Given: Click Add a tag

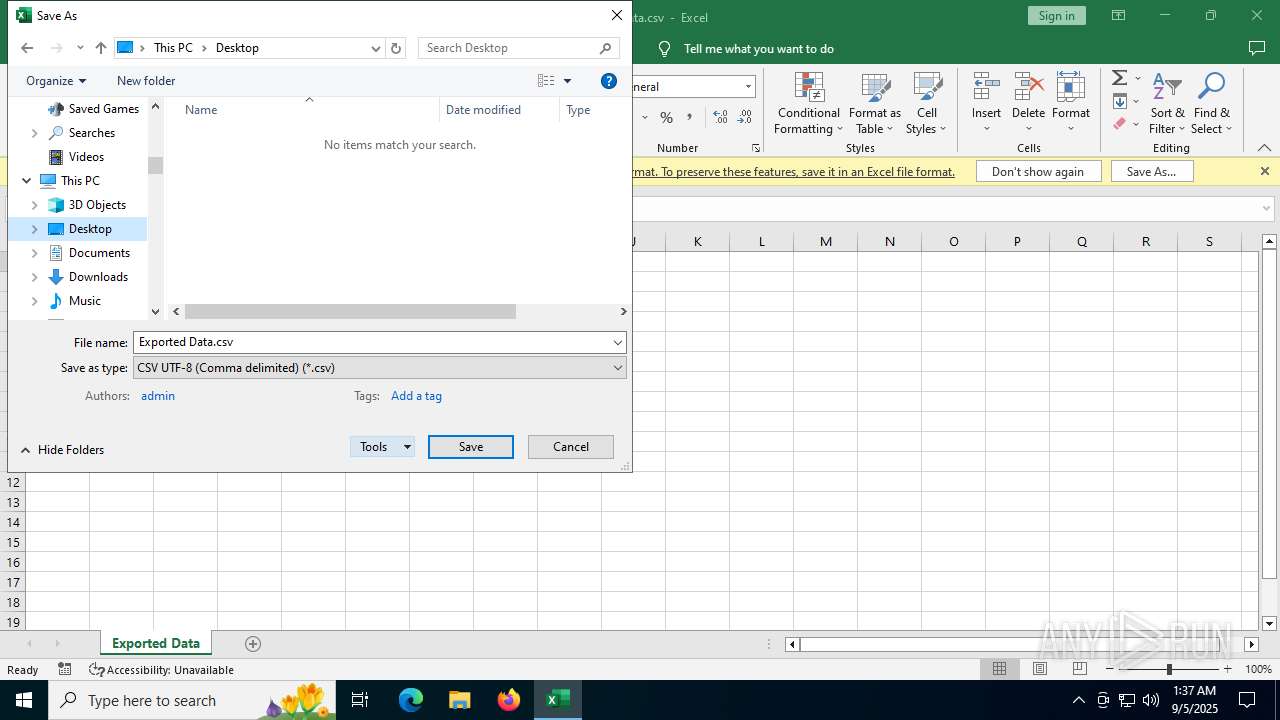Looking at the screenshot, I should click(x=416, y=396).
